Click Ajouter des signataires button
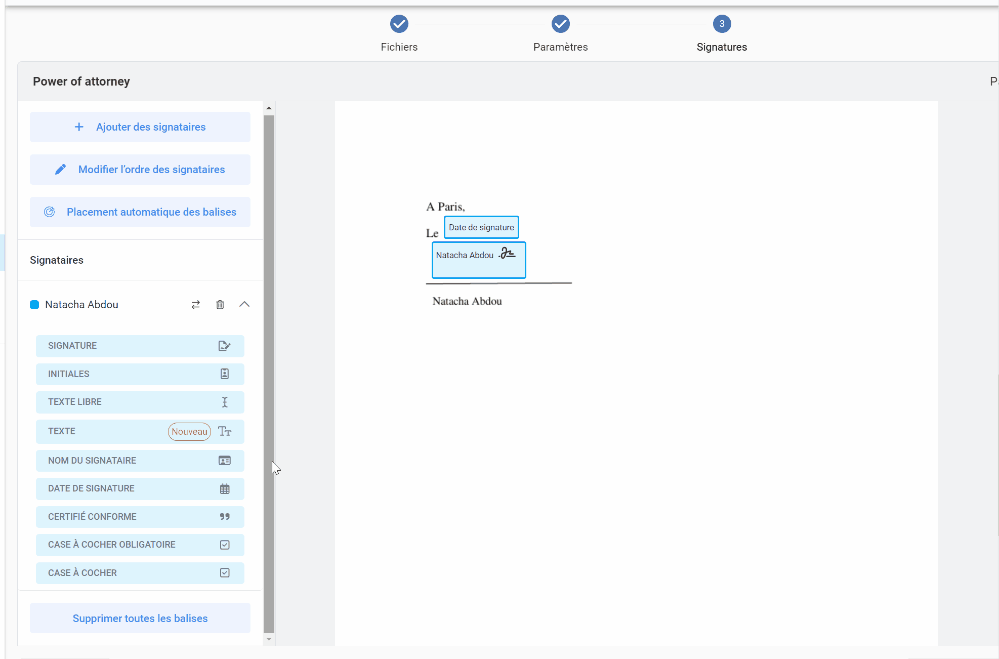Image resolution: width=999 pixels, height=659 pixels. pos(140,127)
